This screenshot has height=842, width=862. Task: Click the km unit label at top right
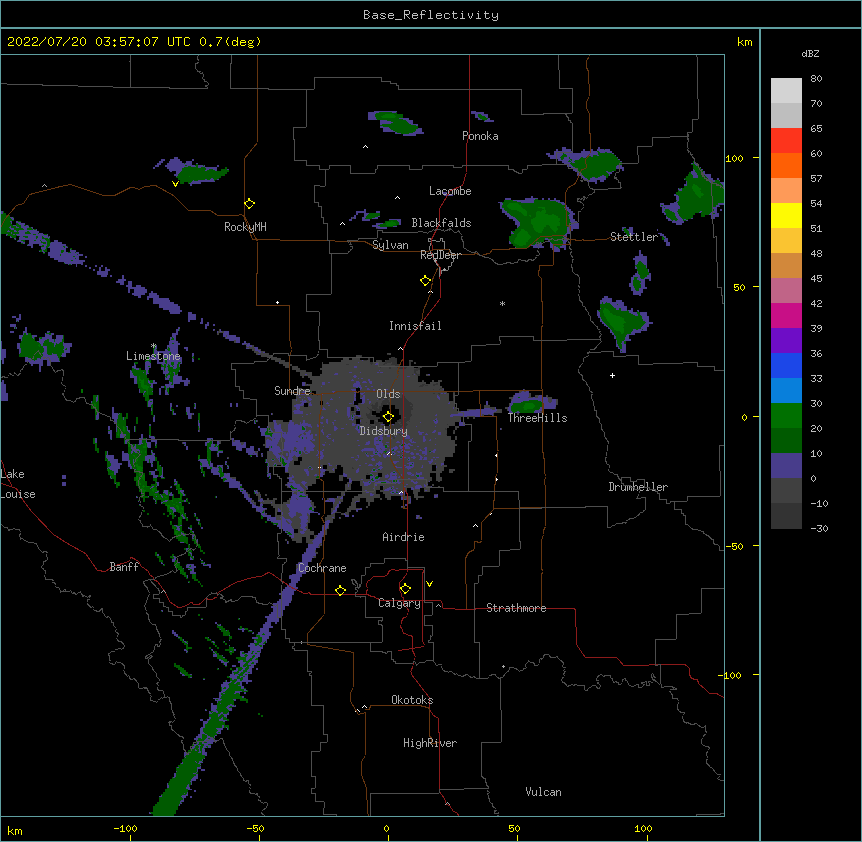tap(745, 42)
